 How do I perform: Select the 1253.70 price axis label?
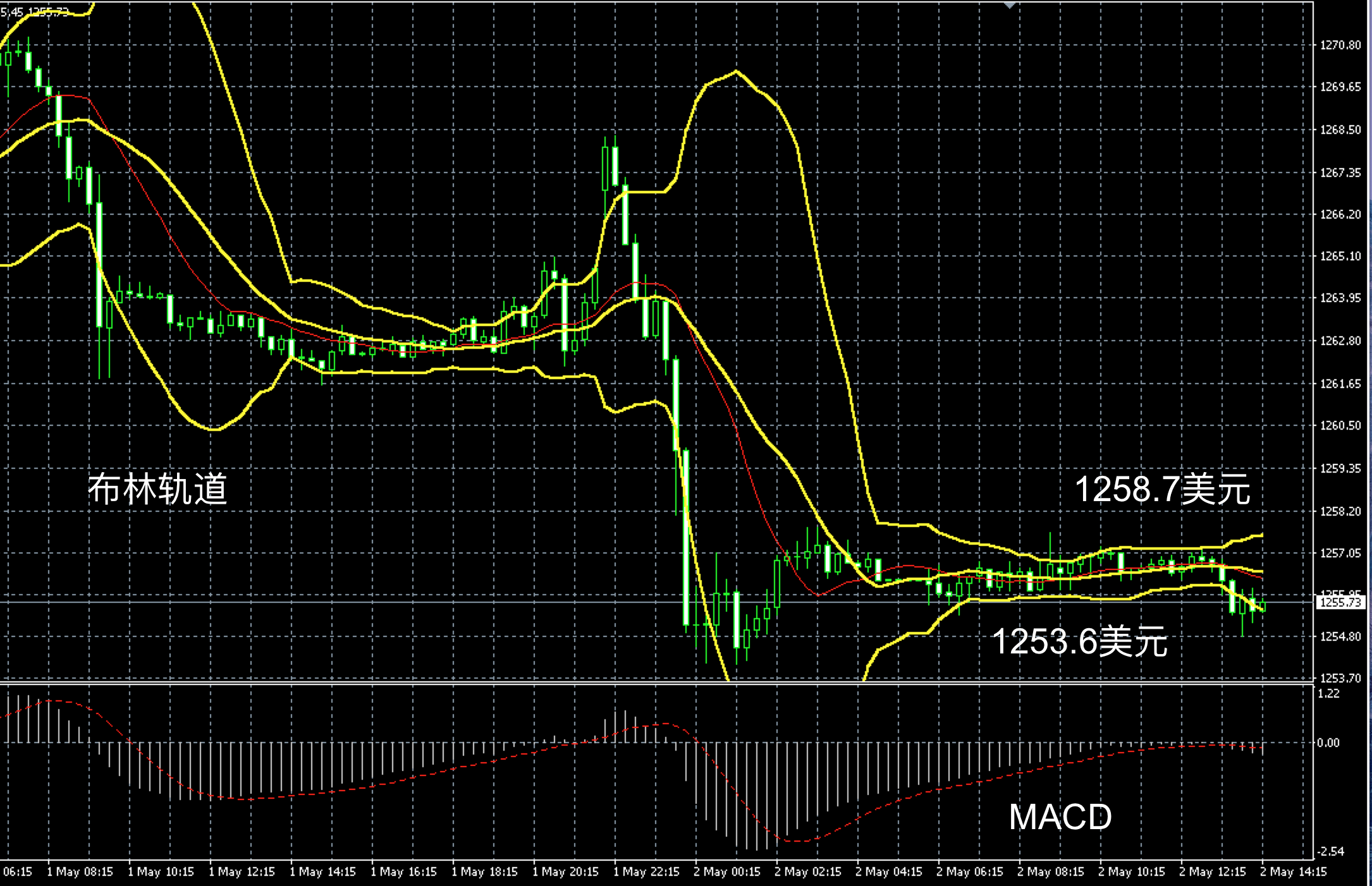(1340, 678)
